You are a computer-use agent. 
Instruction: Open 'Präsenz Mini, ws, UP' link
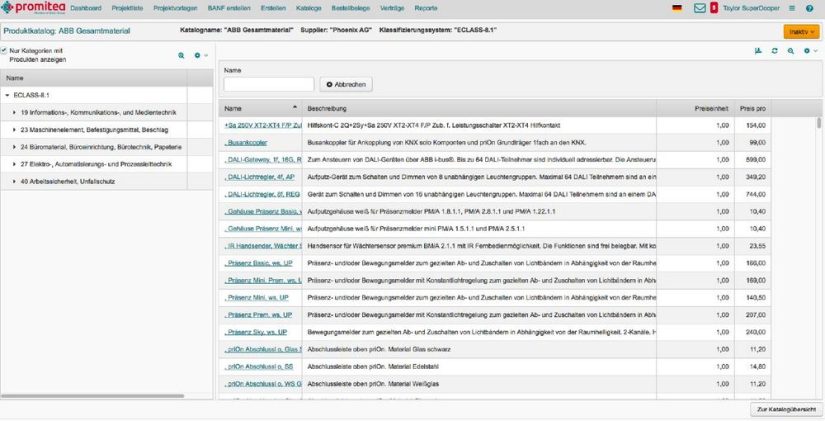tap(256, 297)
